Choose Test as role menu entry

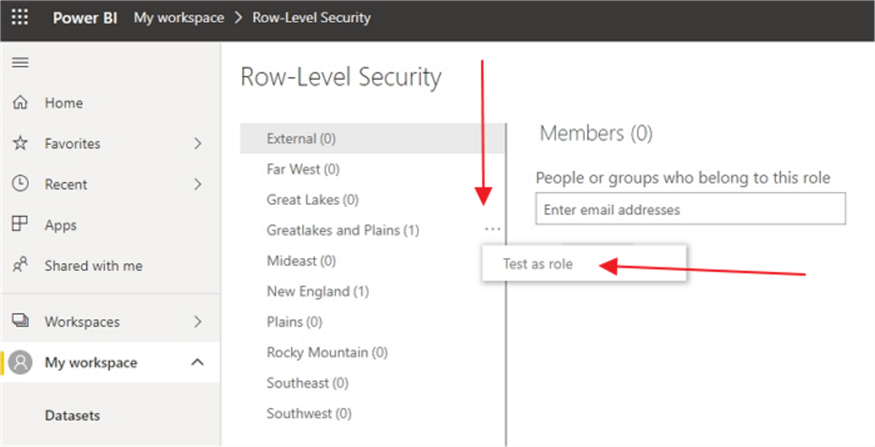coord(538,265)
